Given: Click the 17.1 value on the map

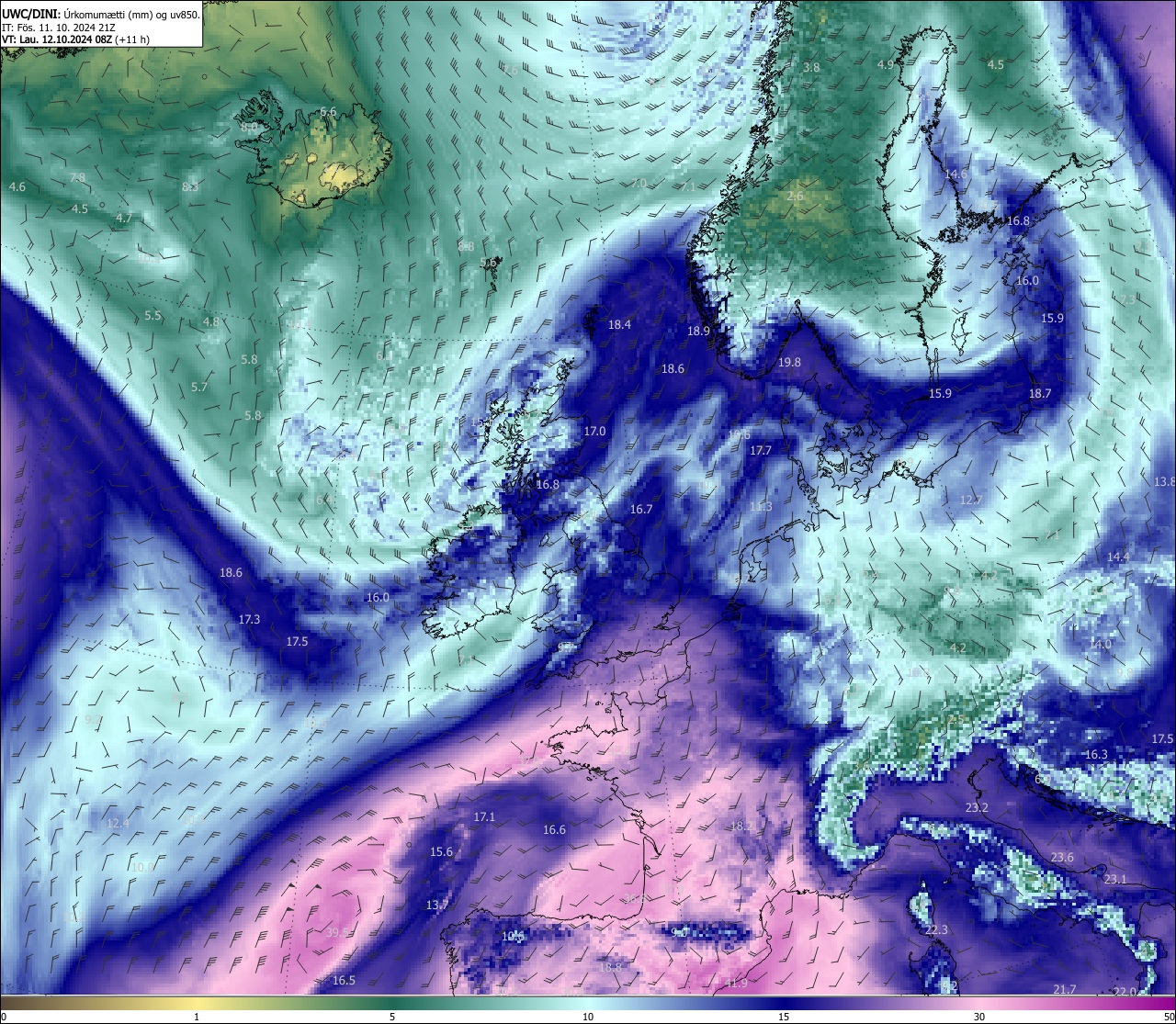Looking at the screenshot, I should coord(484,817).
